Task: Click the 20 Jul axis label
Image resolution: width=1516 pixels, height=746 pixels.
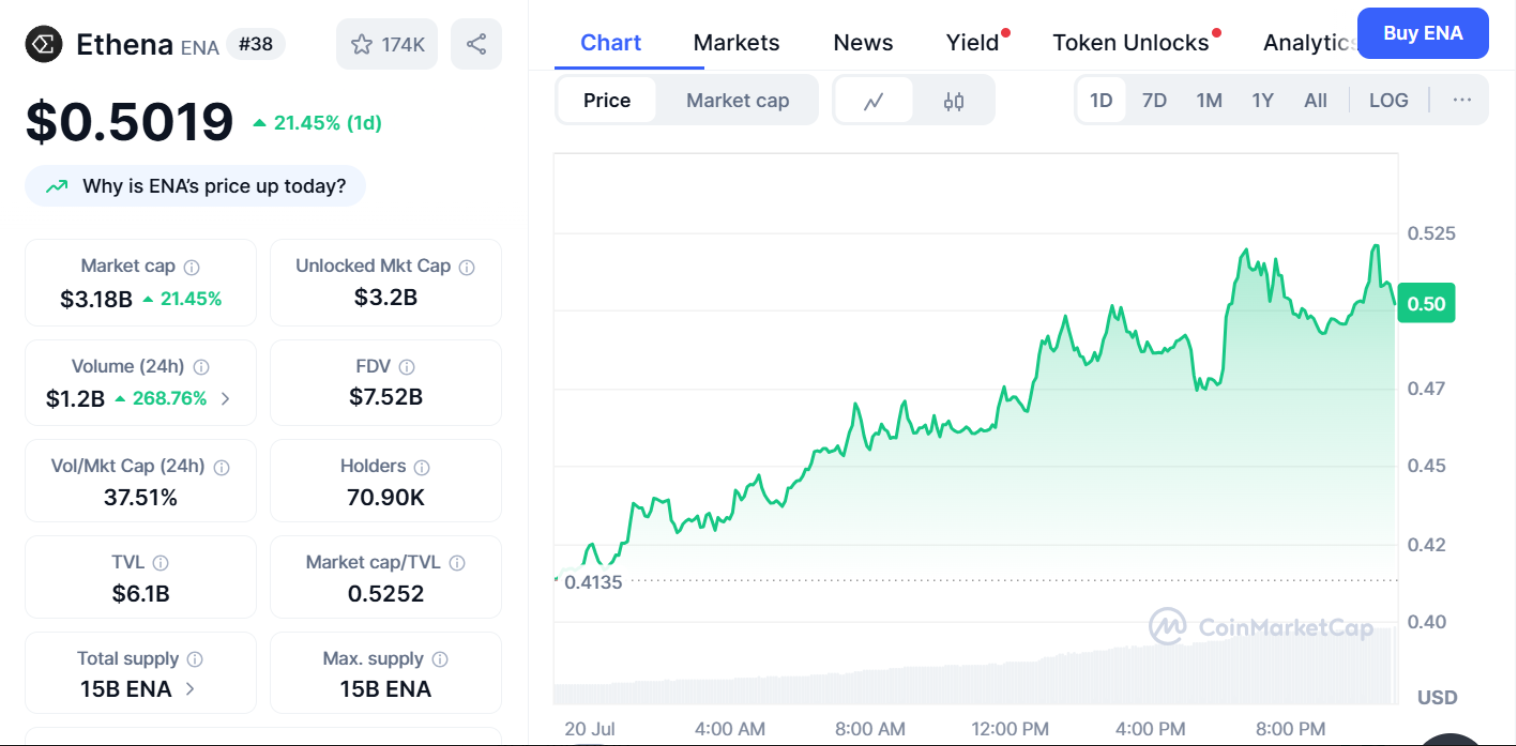Action: pos(589,729)
